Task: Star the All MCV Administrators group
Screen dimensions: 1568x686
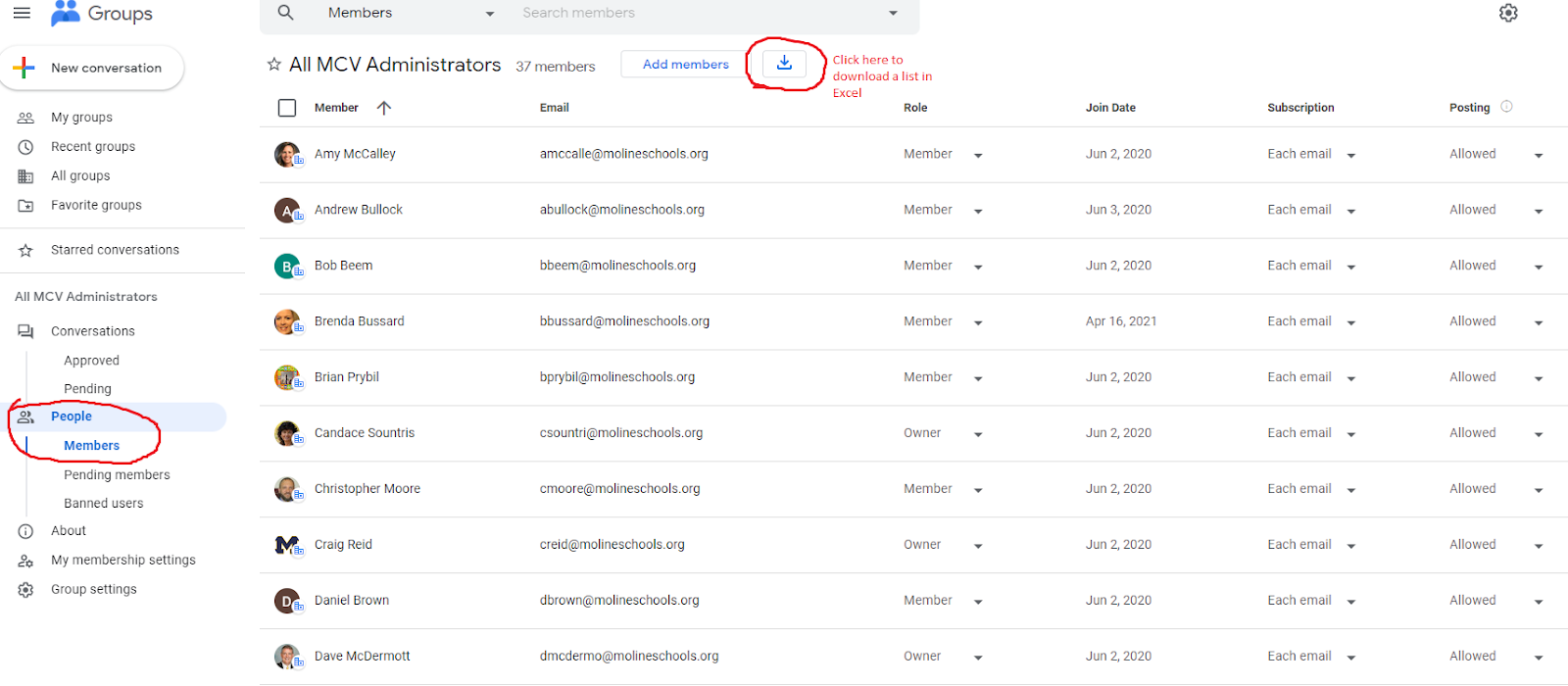Action: (274, 65)
